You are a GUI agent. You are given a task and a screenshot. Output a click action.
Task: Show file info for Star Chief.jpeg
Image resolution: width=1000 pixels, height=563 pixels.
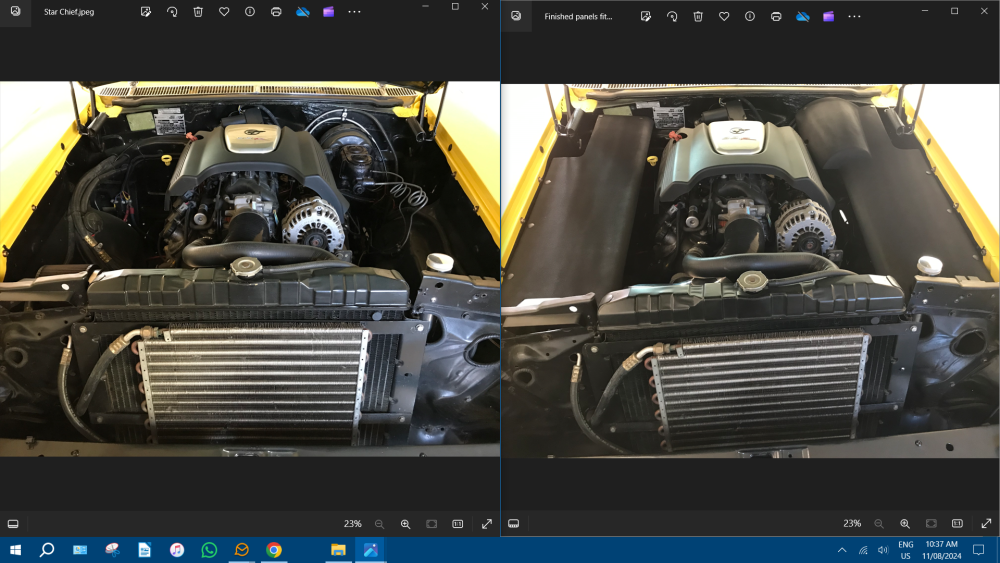pyautogui.click(x=250, y=11)
